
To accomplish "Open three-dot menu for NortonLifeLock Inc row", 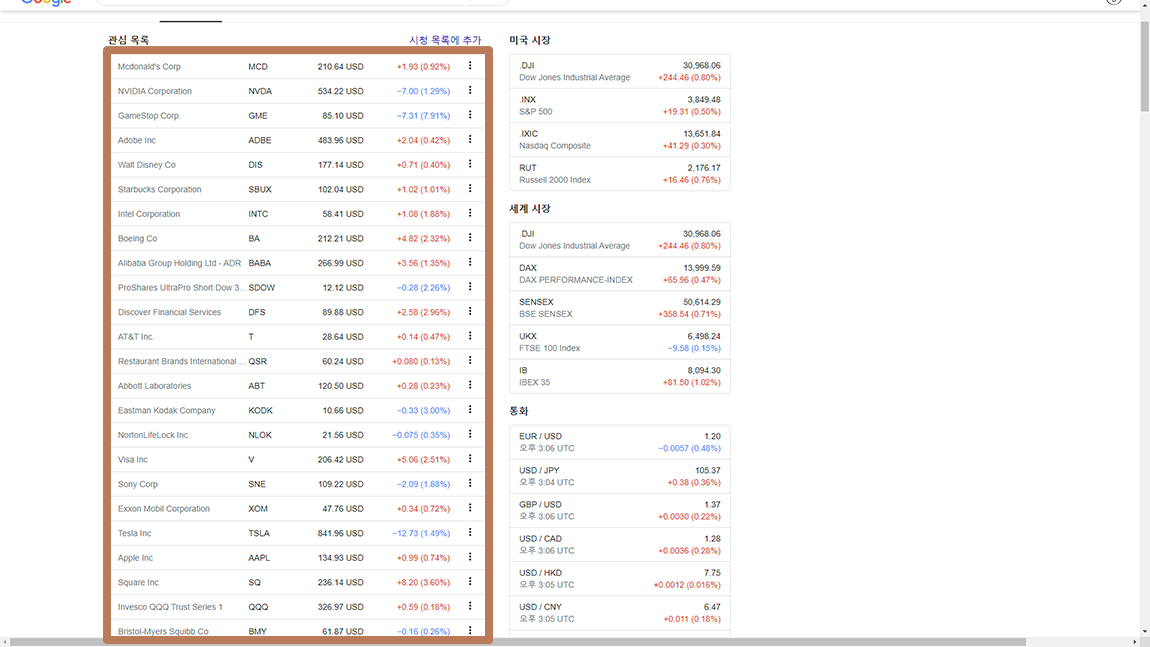I will click(x=470, y=435).
